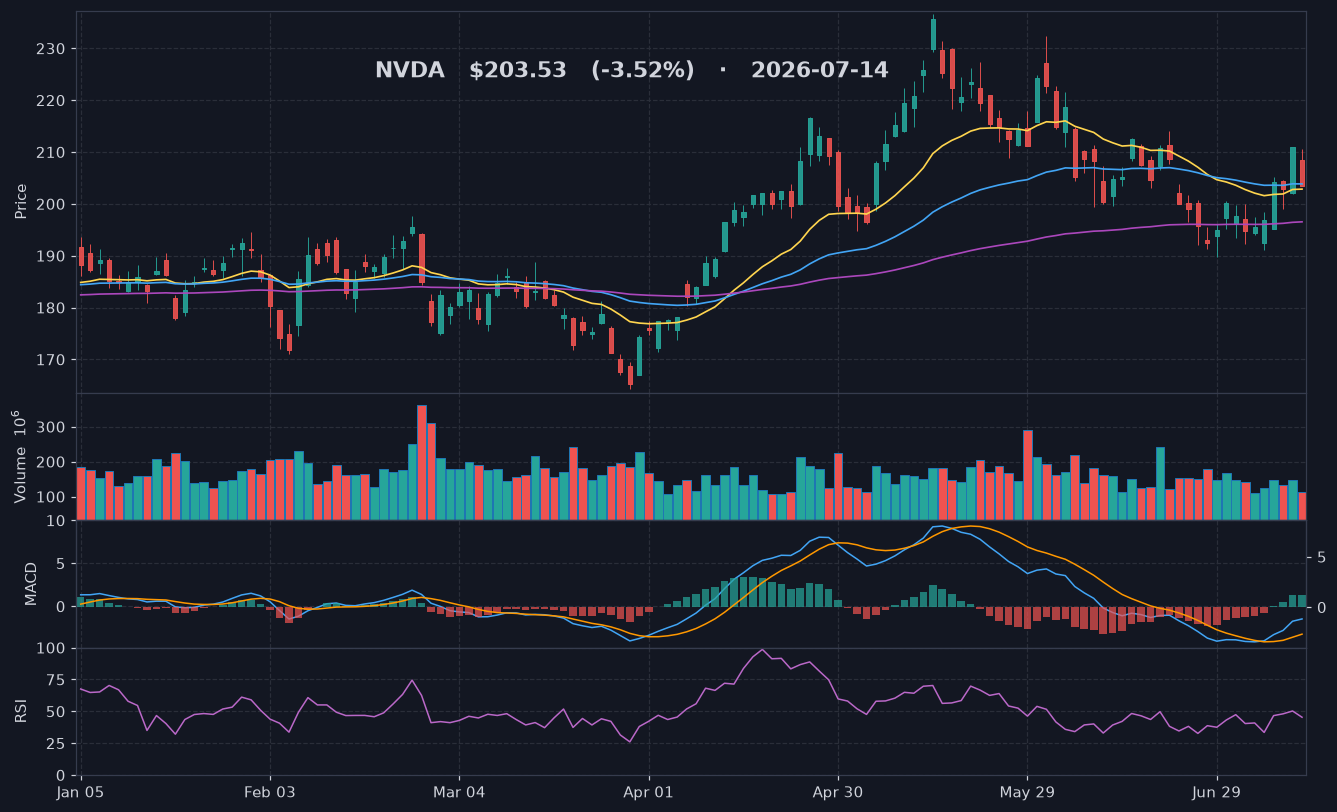Image resolution: width=1337 pixels, height=812 pixels.
Task: Click the Feb 03 date axis label
Action: tap(270, 792)
